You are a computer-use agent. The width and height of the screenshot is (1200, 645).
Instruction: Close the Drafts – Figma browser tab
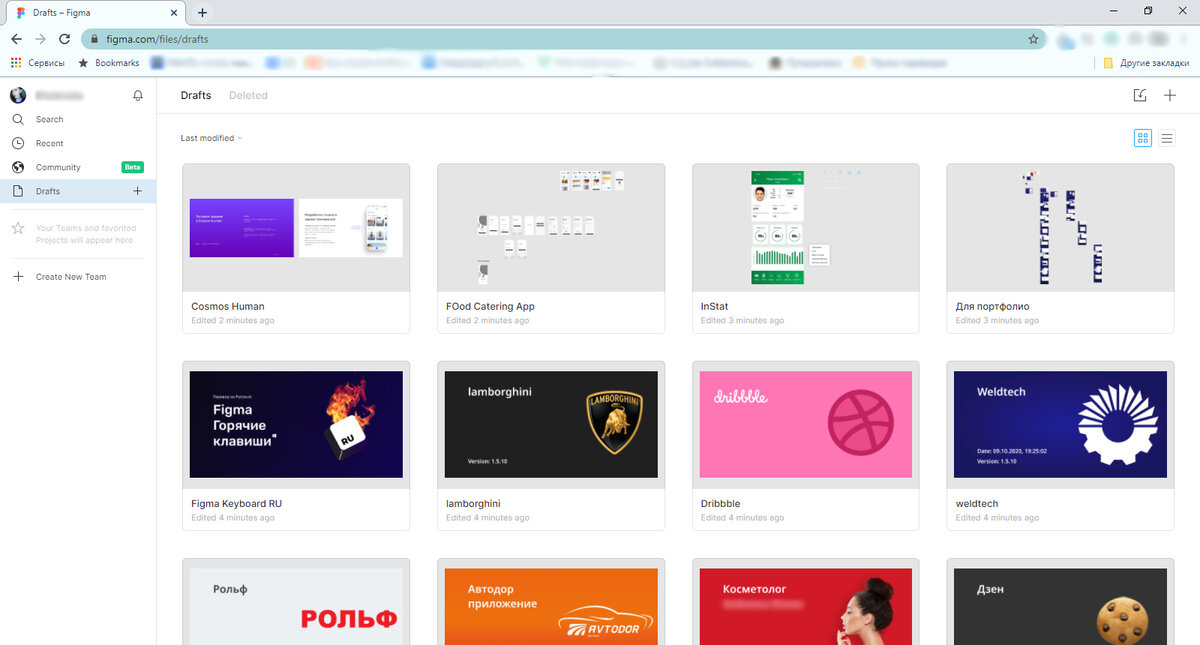click(175, 13)
